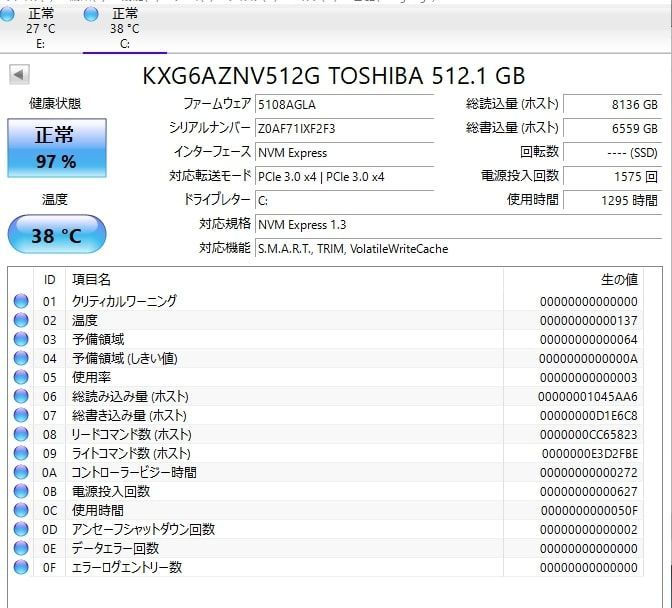Click the features field with S.M.A.R.T., TRIM
This screenshot has width=672, height=608.
[459, 249]
